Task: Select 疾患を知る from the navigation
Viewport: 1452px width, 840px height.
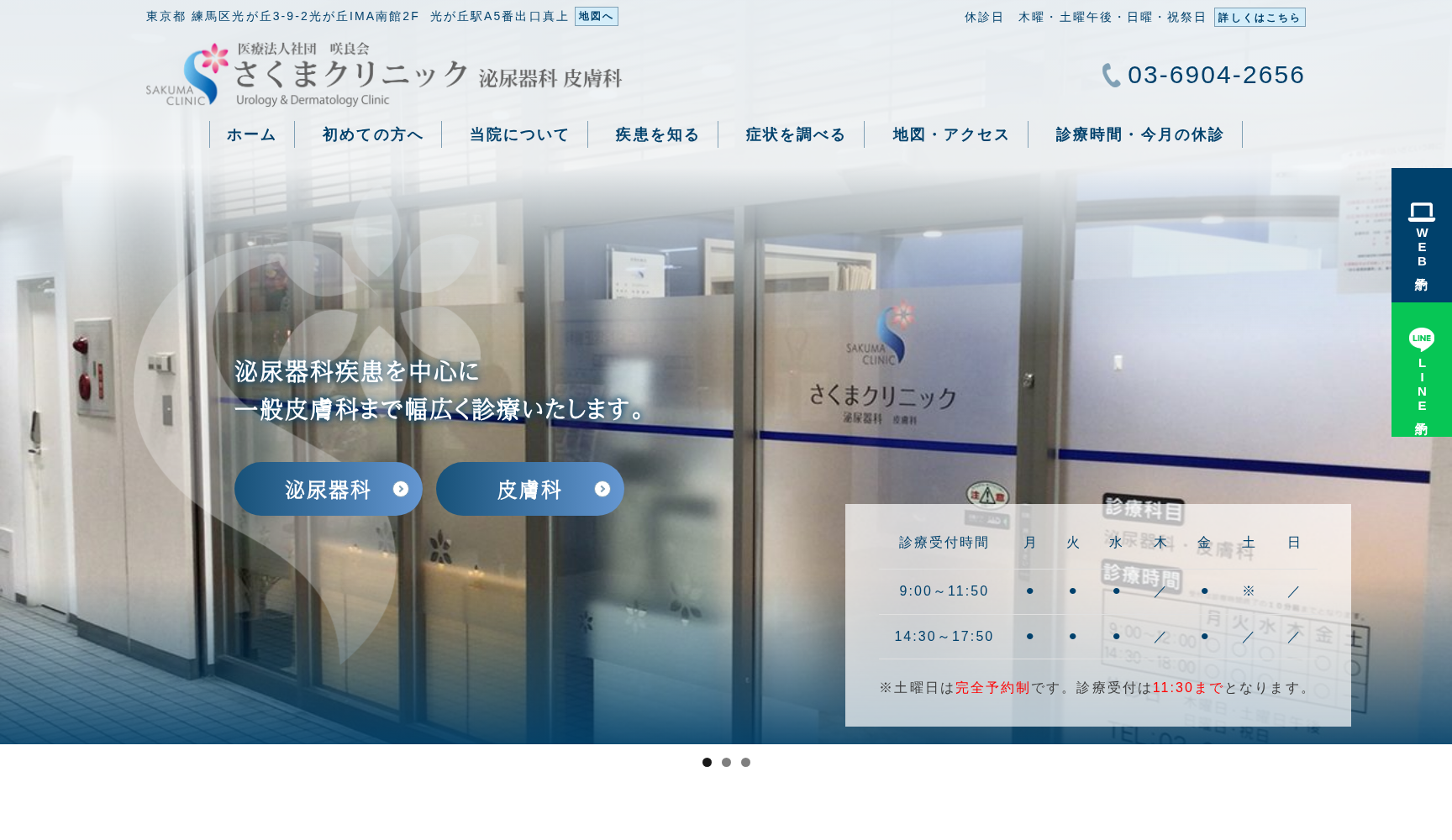Action: coord(656,134)
